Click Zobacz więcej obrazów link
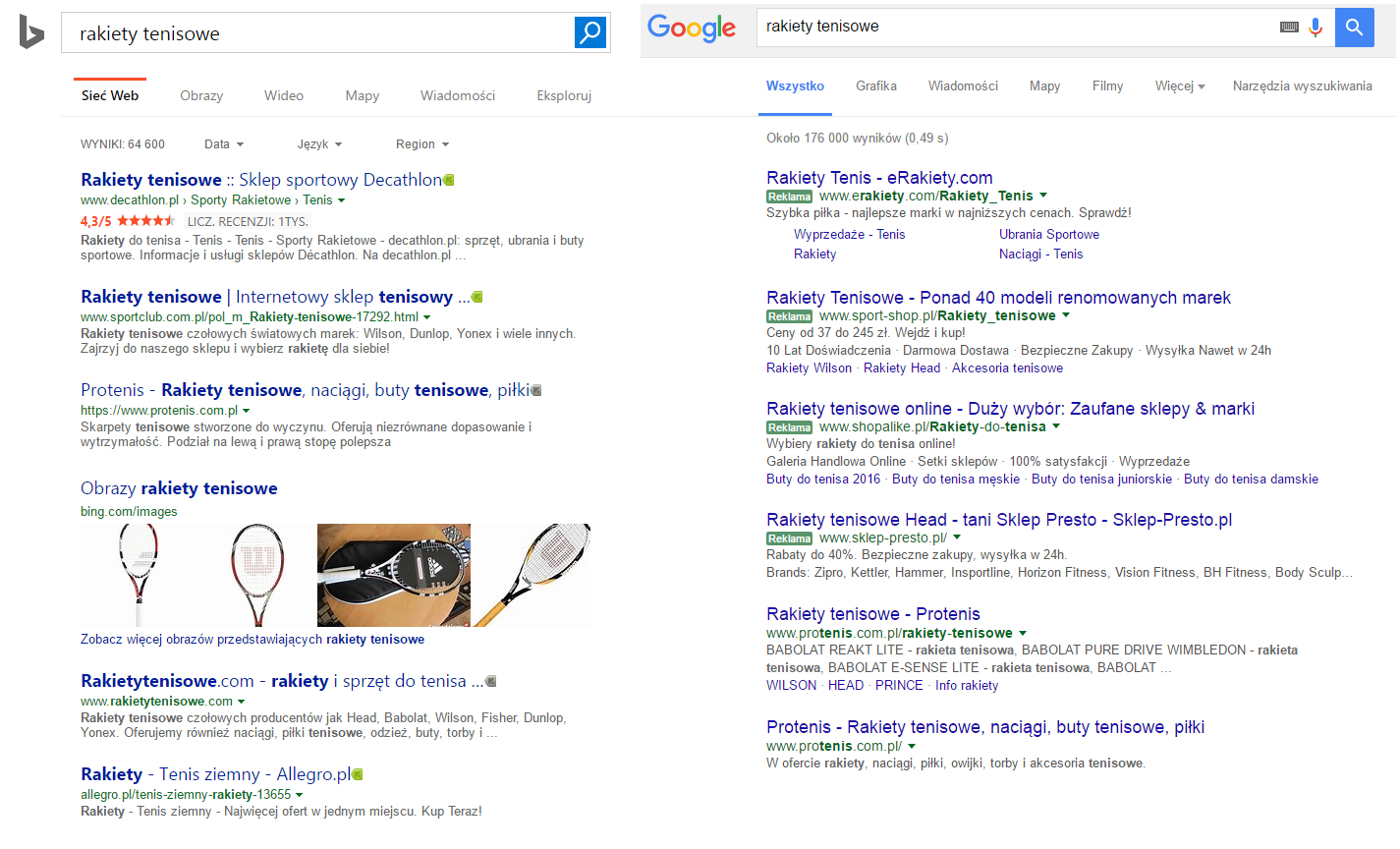This screenshot has width=1400, height=849. point(252,640)
